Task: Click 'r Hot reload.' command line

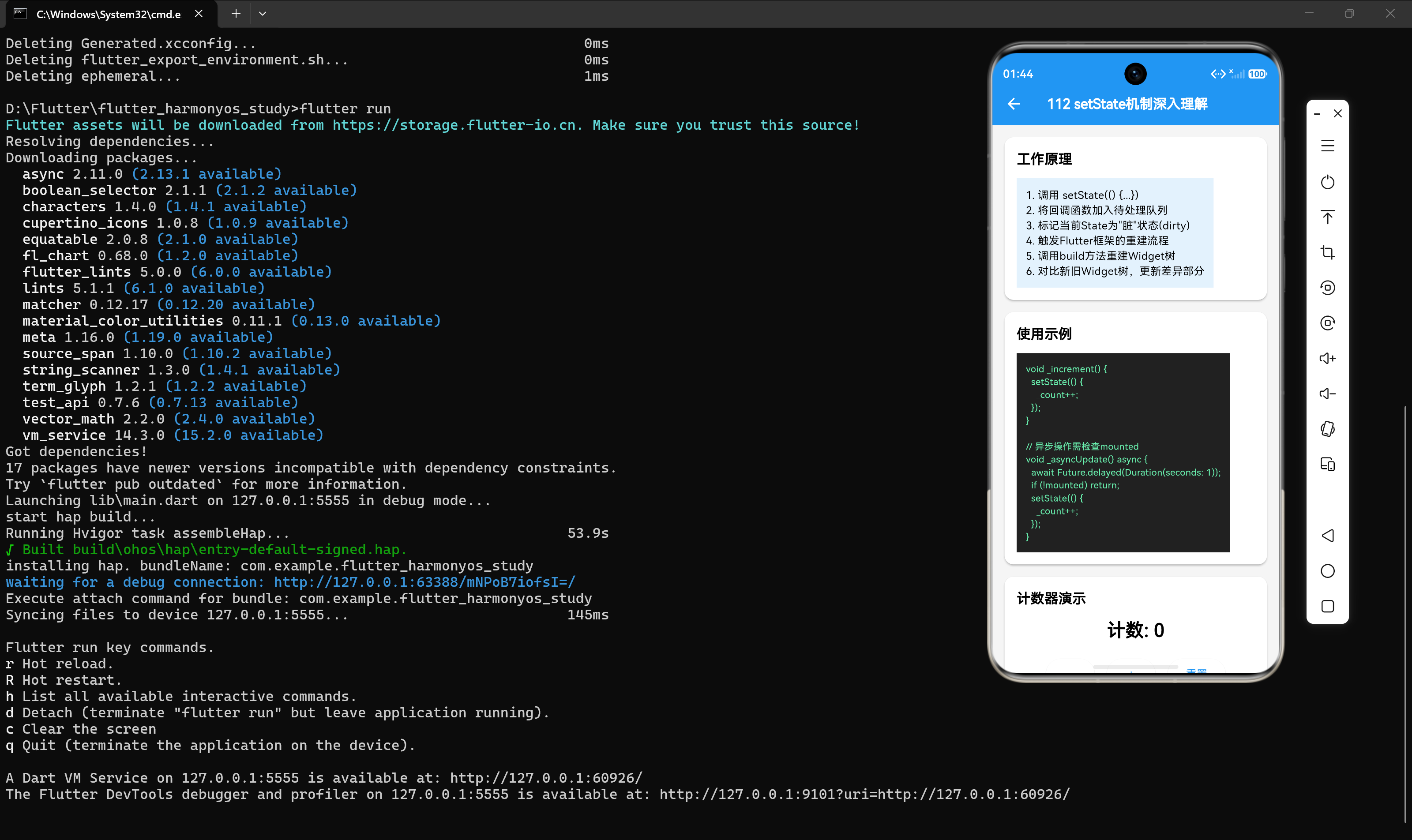Action: [x=60, y=664]
